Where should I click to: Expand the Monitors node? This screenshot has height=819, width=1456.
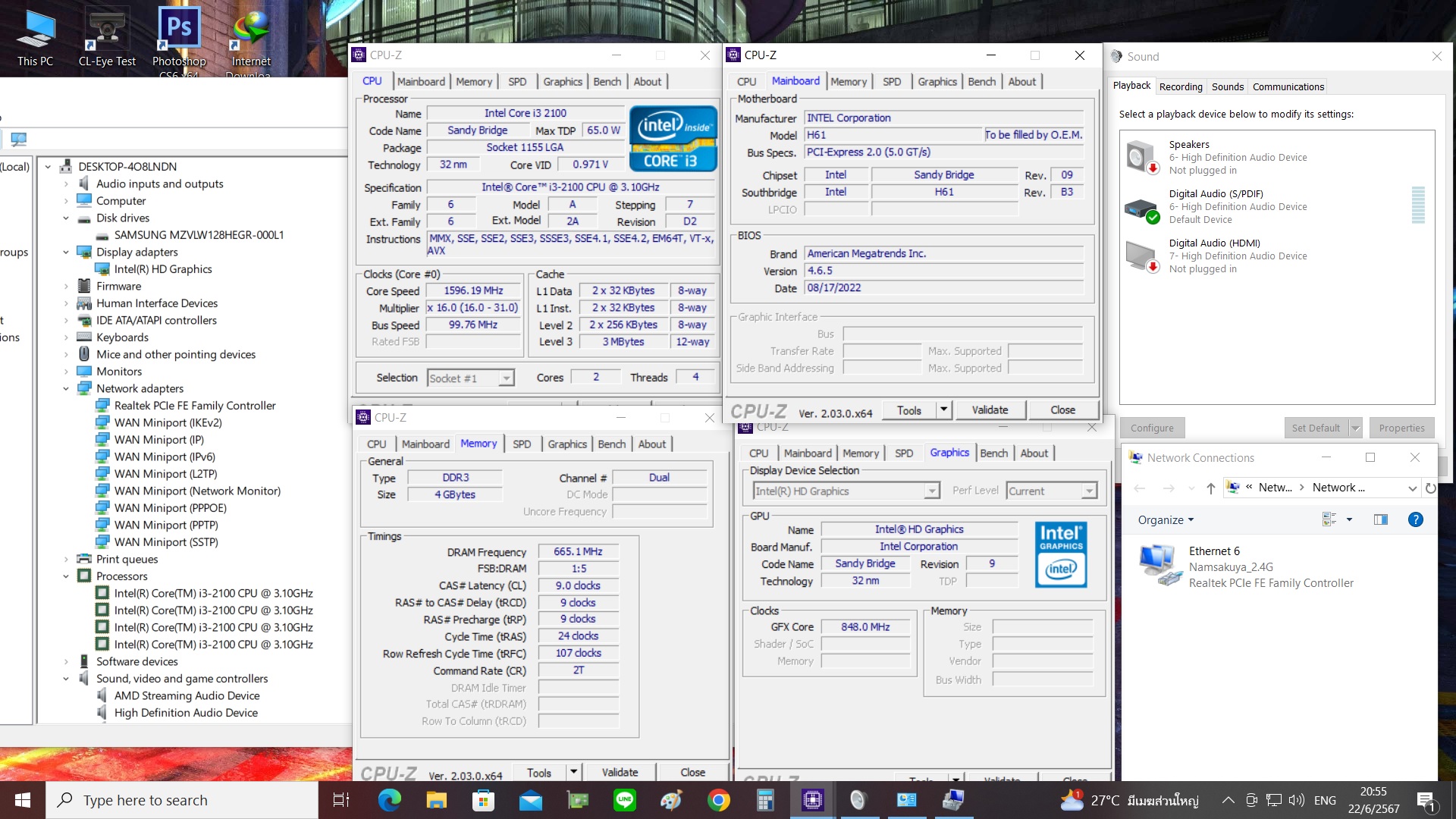point(66,372)
